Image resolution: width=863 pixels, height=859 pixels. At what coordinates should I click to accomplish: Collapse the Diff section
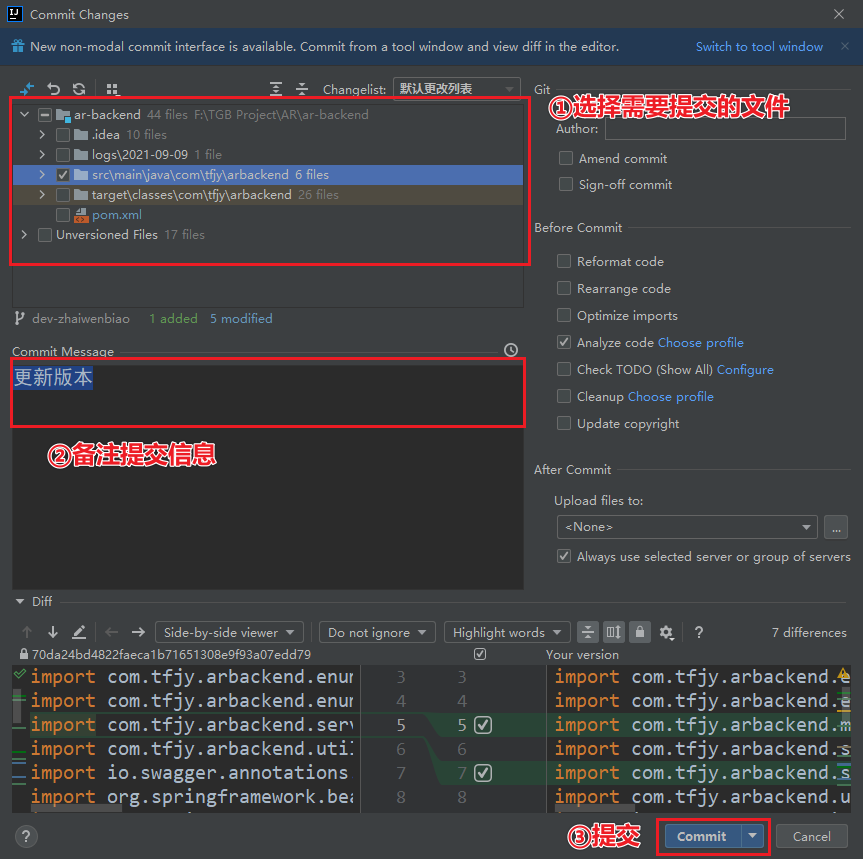pyautogui.click(x=20, y=601)
